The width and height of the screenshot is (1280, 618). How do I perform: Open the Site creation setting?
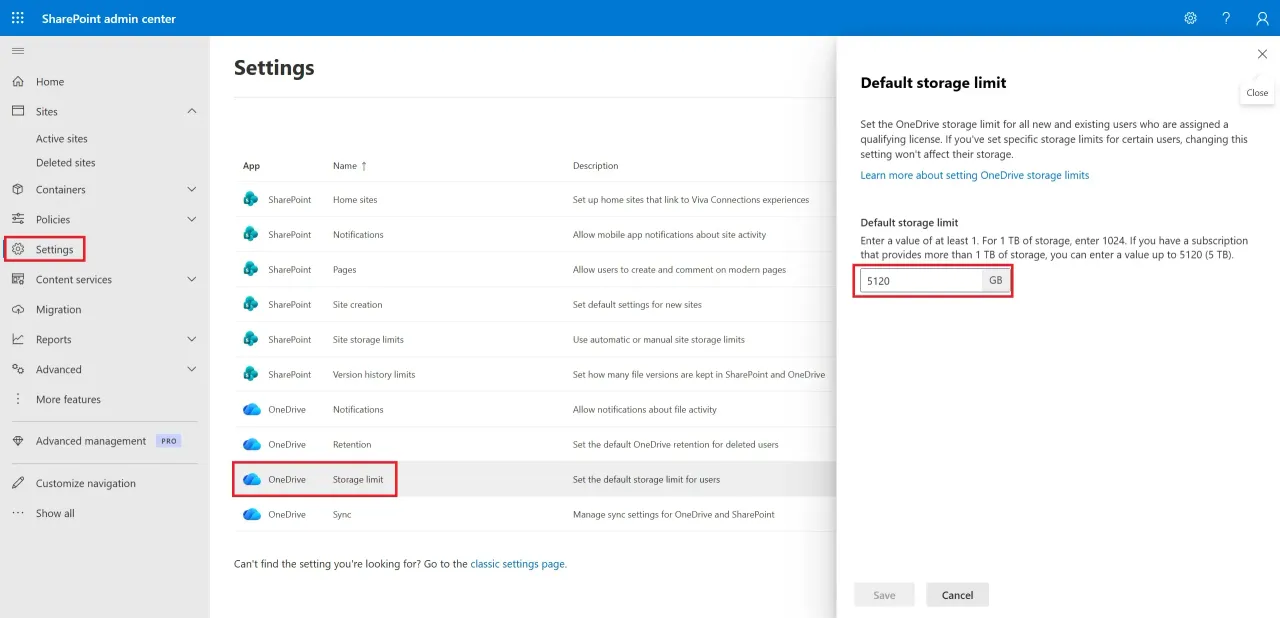tap(358, 305)
